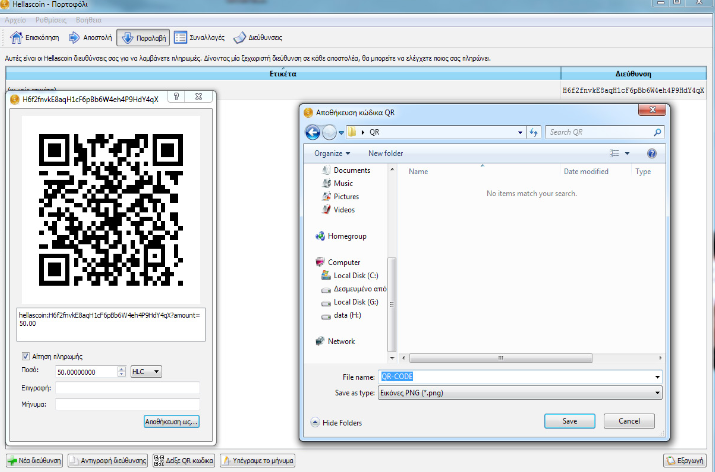Click the hellascoin URI text box
Image resolution: width=715 pixels, height=472 pixels.
click(x=111, y=325)
